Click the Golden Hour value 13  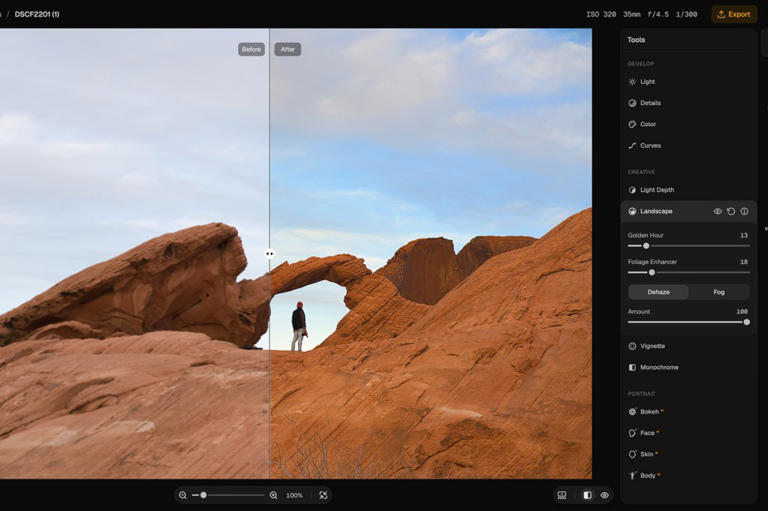744,235
